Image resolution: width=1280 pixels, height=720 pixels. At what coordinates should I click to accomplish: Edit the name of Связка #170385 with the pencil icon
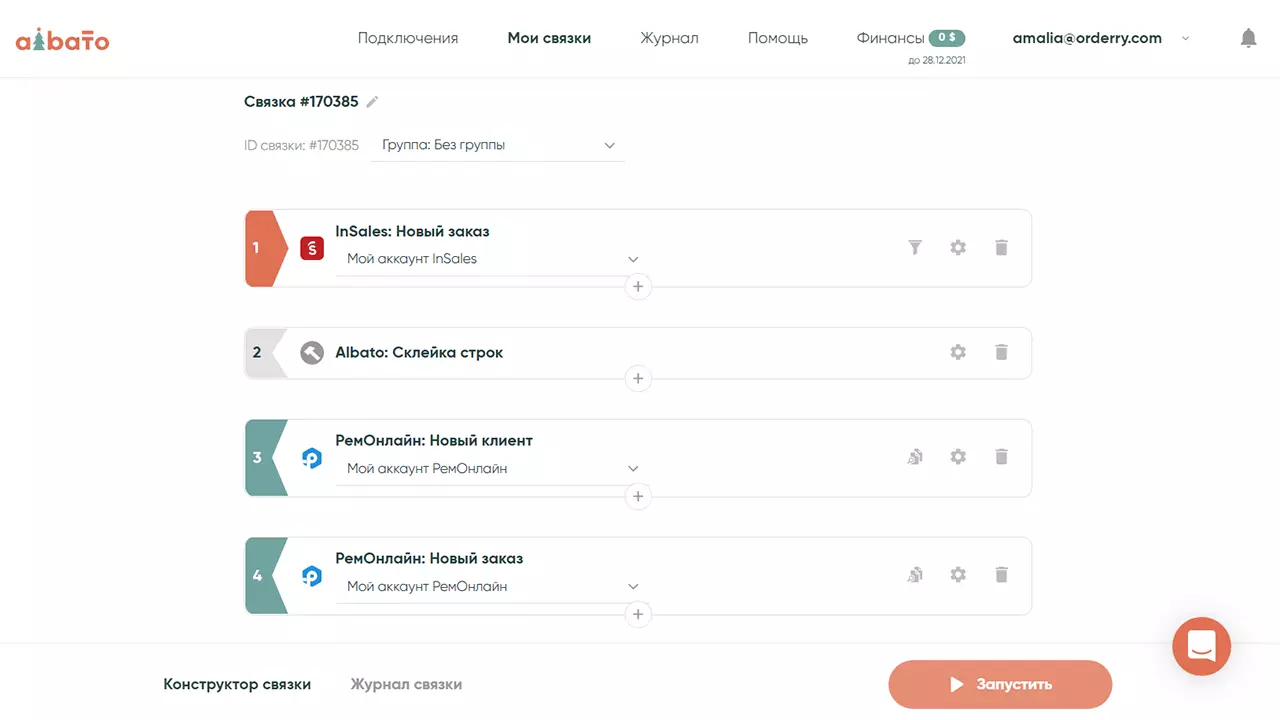[x=373, y=101]
